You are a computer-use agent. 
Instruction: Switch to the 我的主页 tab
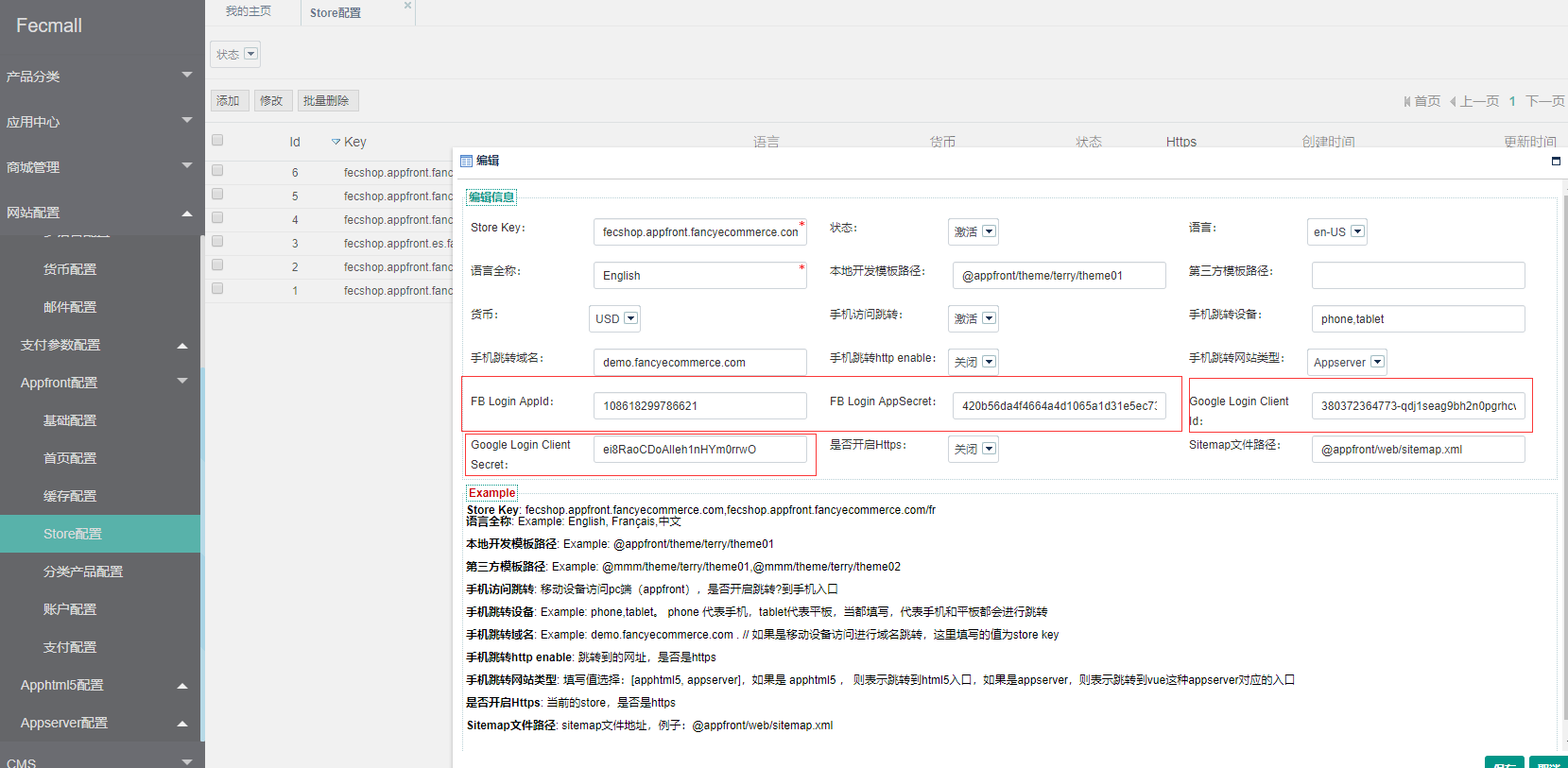pyautogui.click(x=249, y=11)
